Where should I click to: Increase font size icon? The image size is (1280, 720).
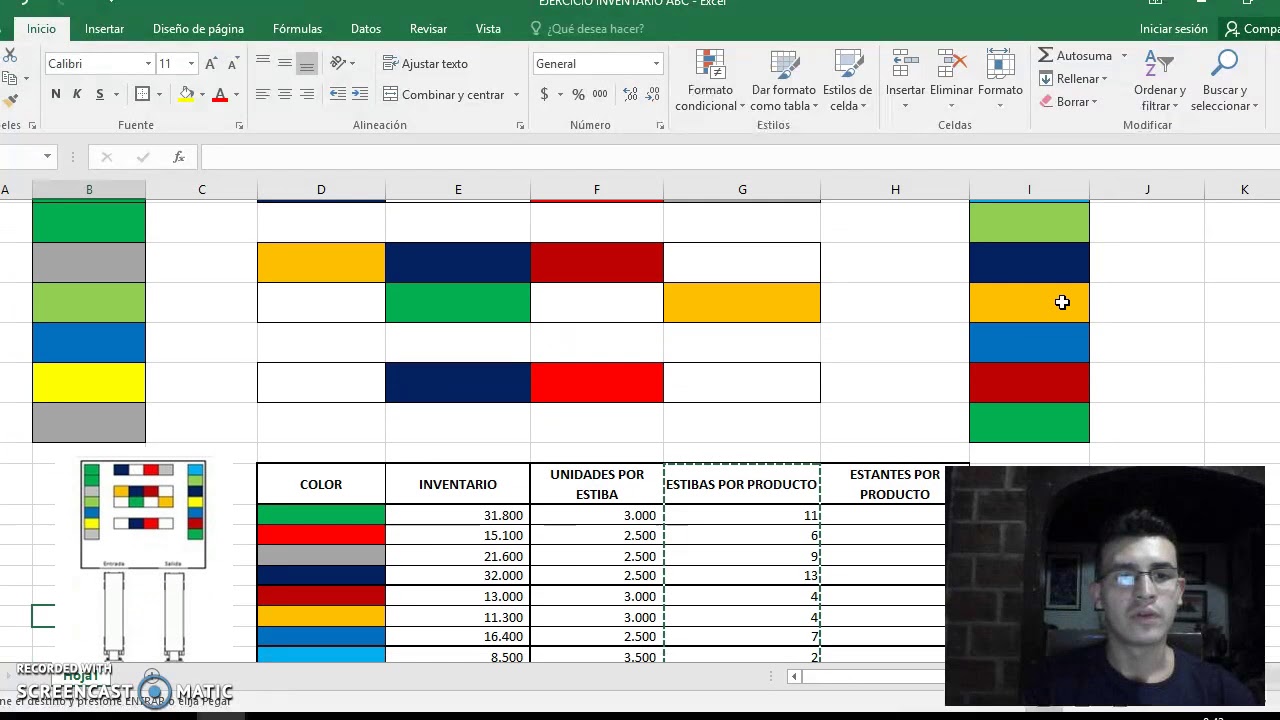pos(211,63)
